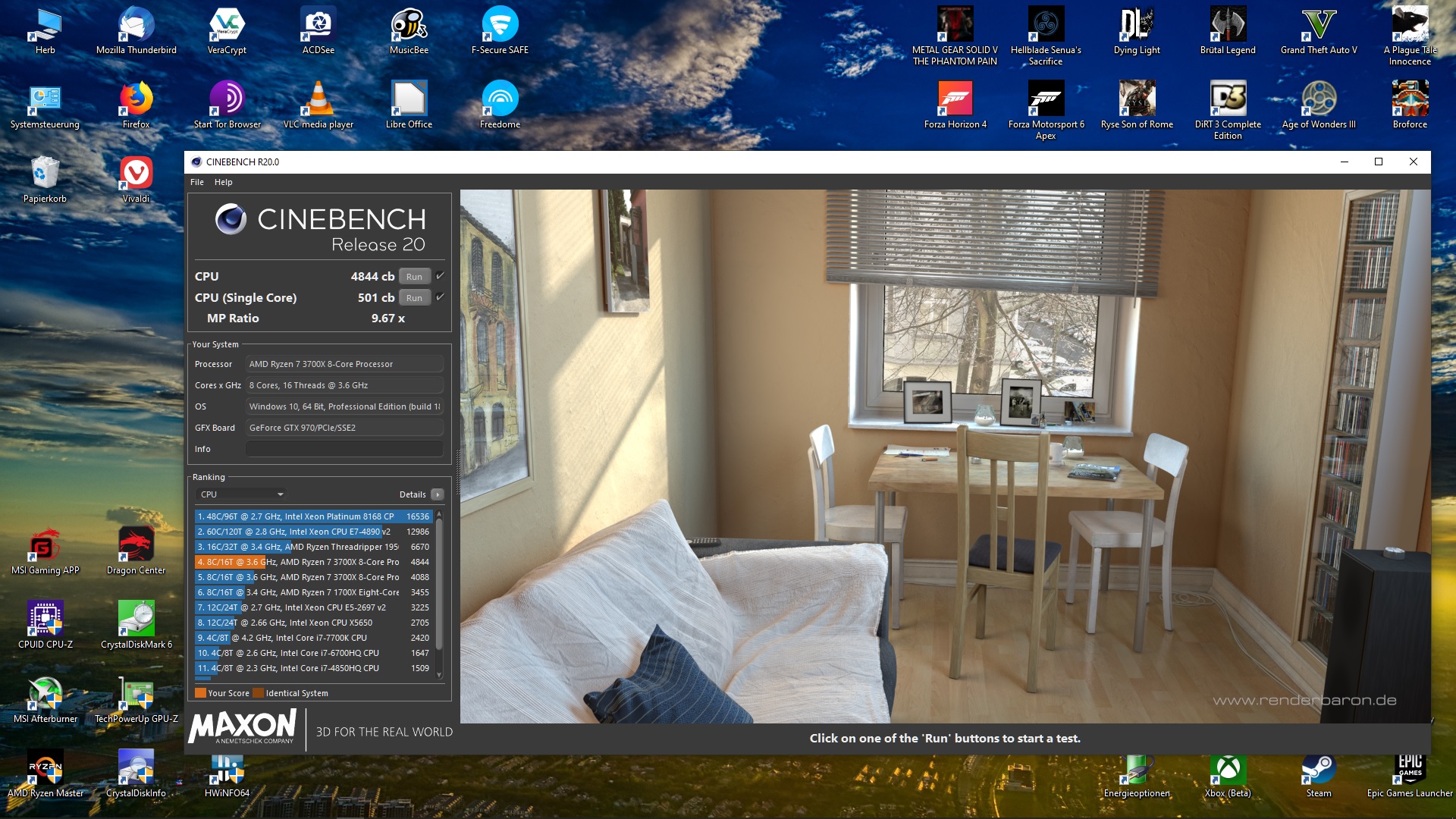Viewport: 1456px width, 819px height.
Task: Select the Broforce game icon
Action: coord(1410,105)
